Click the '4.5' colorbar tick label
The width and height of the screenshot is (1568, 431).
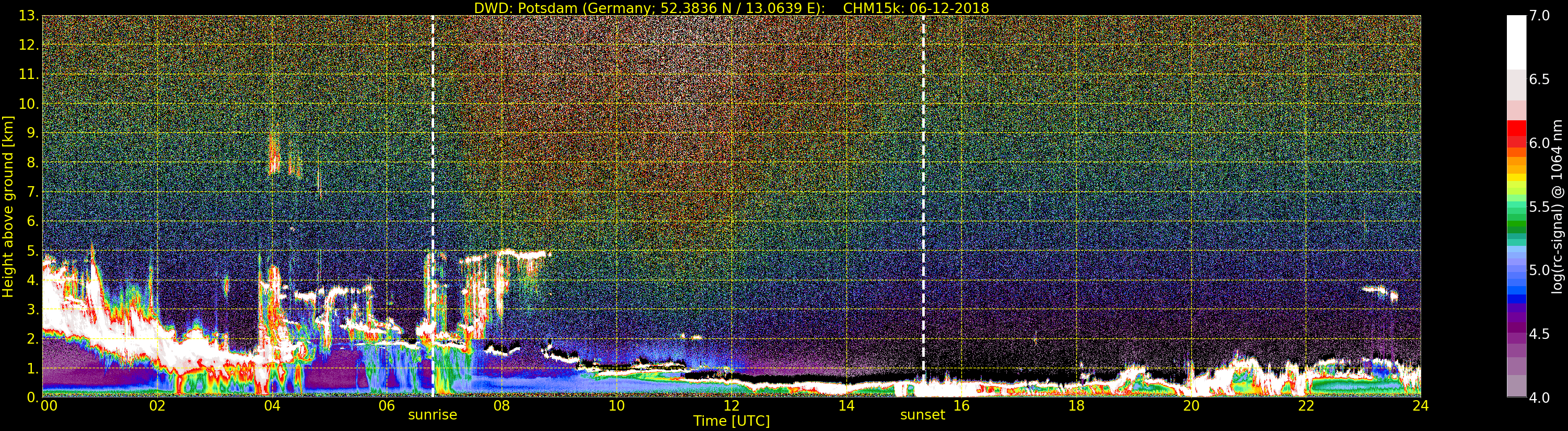[x=1539, y=334]
